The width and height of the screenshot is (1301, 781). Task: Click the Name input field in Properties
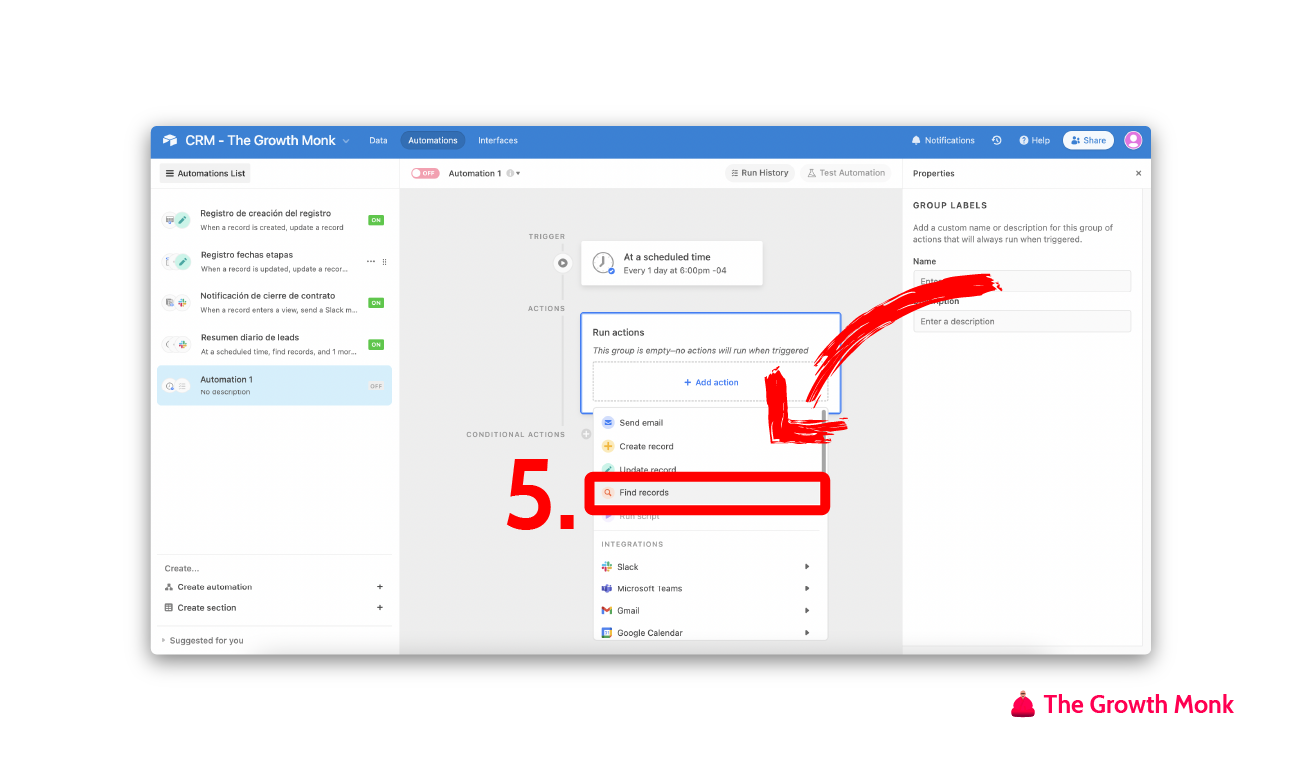click(x=1022, y=281)
